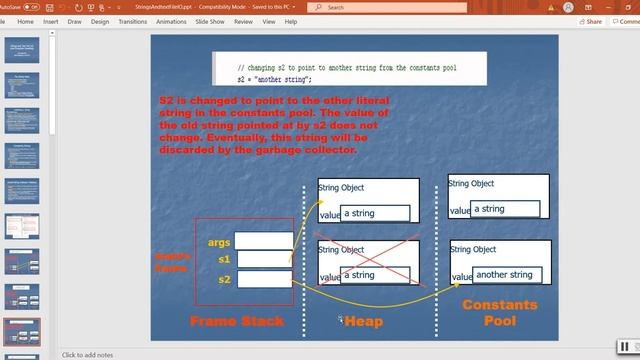Select the white box beside 's1'
Screen dimensions: 640x360
pos(264,260)
